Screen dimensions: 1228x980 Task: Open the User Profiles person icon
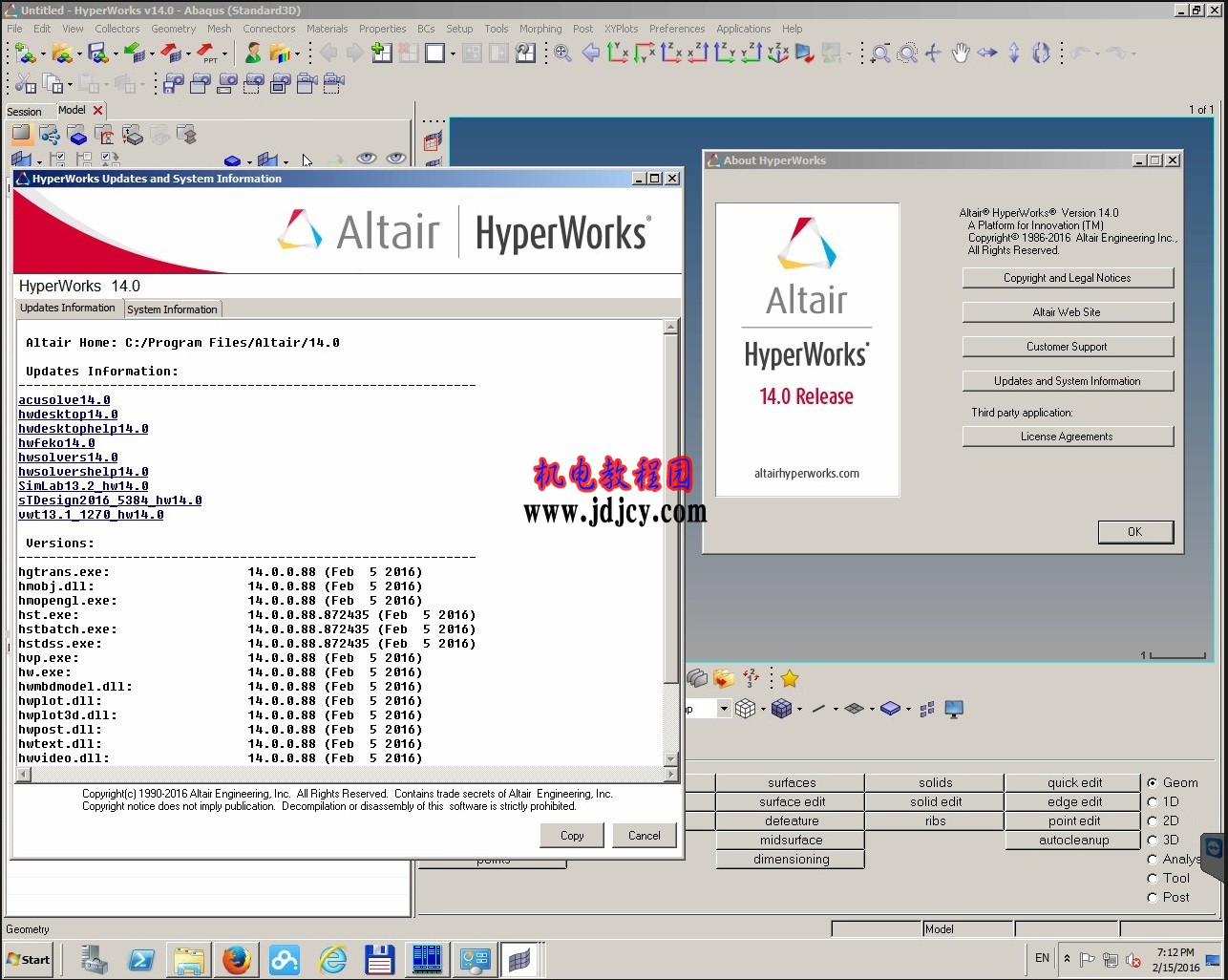tap(253, 53)
